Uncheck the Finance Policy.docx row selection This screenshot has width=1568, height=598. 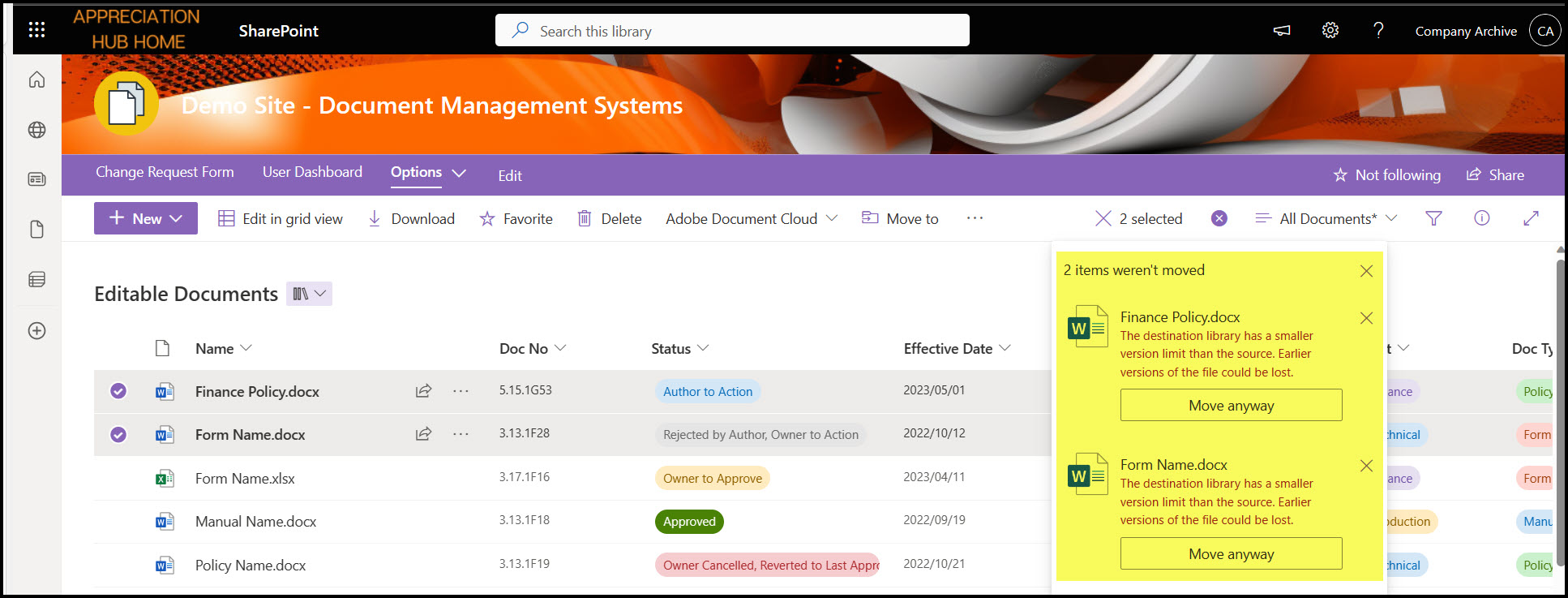pos(118,391)
